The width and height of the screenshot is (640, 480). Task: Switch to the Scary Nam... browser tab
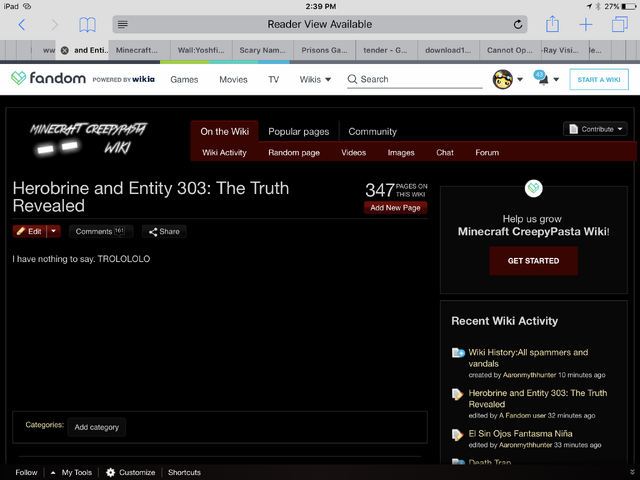263,50
